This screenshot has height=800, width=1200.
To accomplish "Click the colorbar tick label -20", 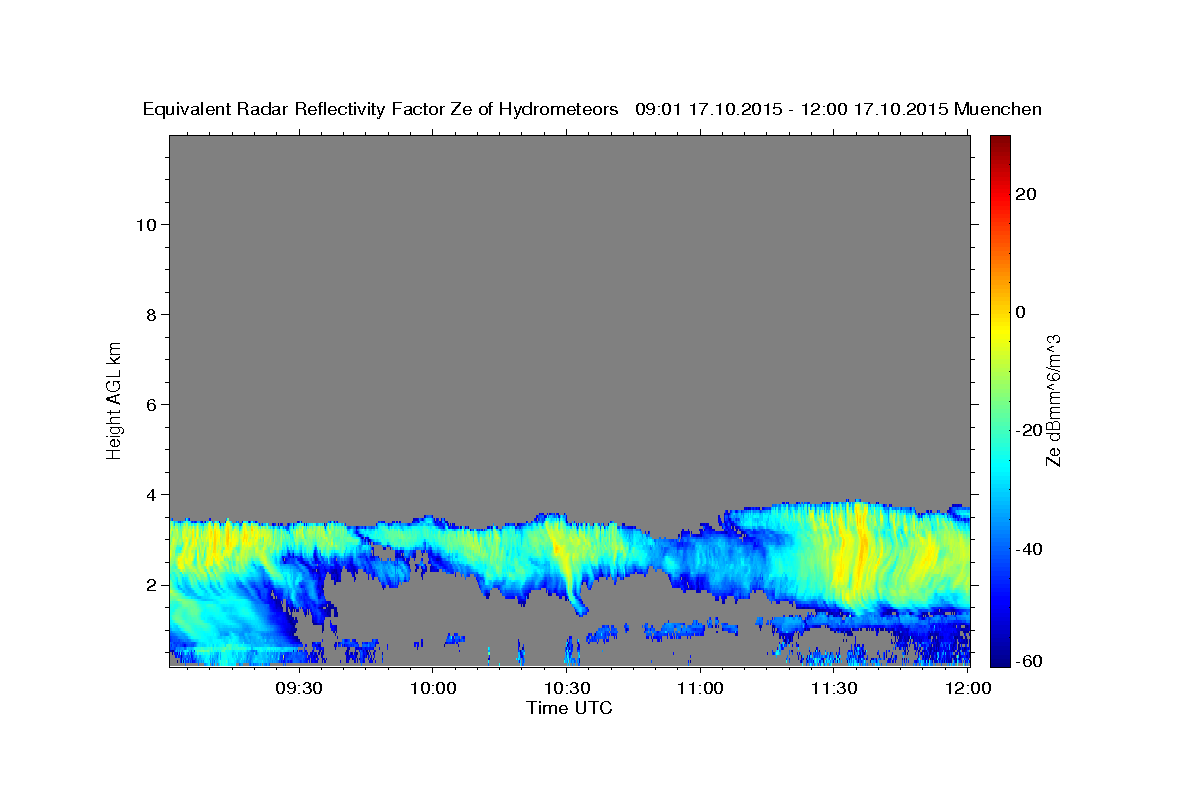I will (1028, 430).
